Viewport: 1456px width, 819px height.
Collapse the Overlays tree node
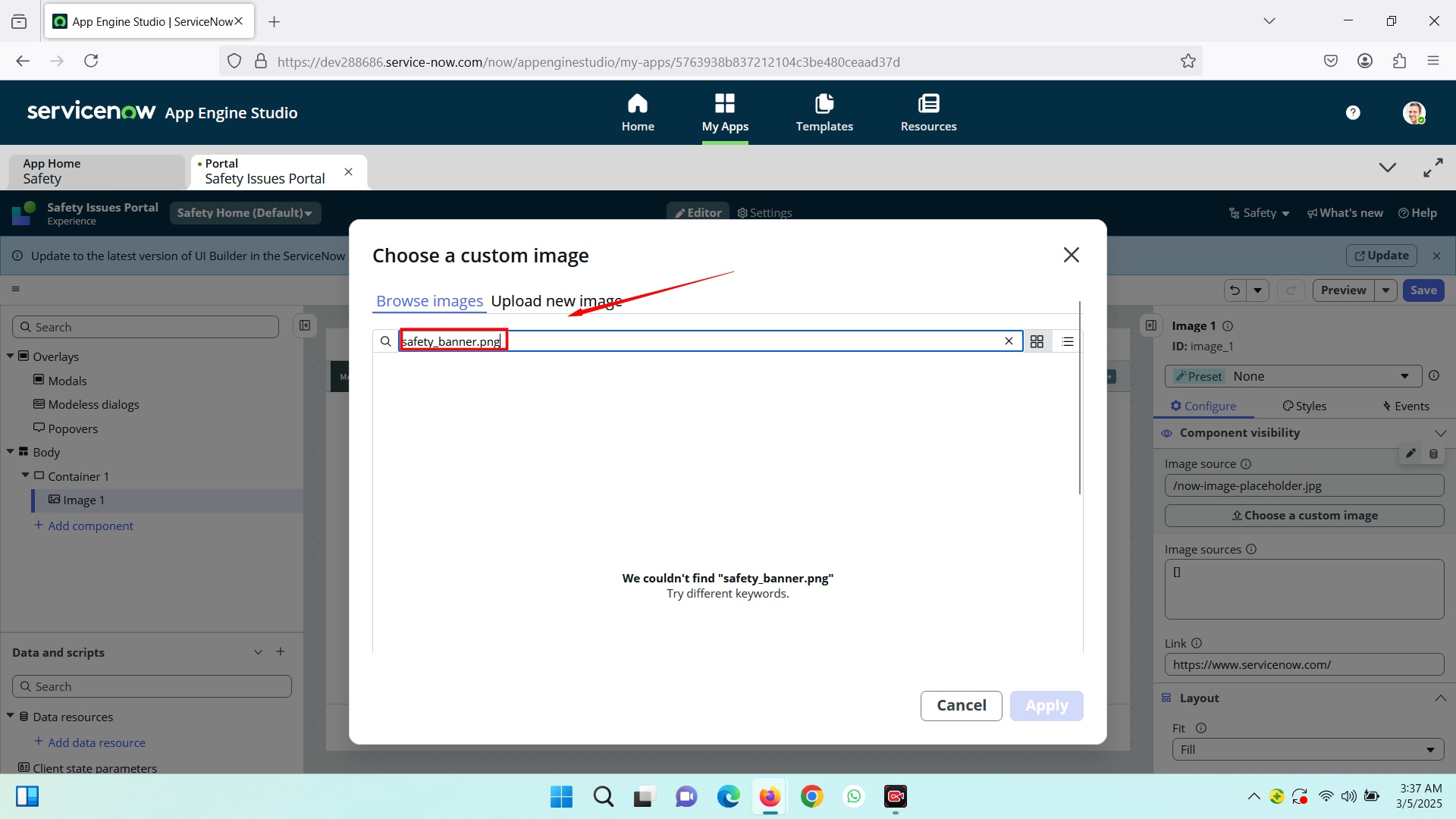[11, 356]
